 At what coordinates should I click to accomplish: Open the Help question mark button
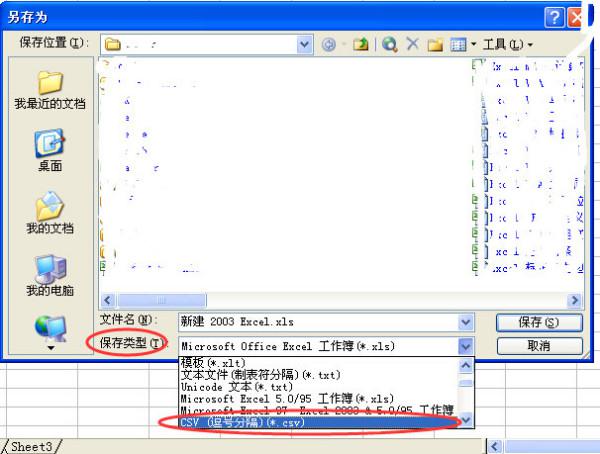coord(554,17)
